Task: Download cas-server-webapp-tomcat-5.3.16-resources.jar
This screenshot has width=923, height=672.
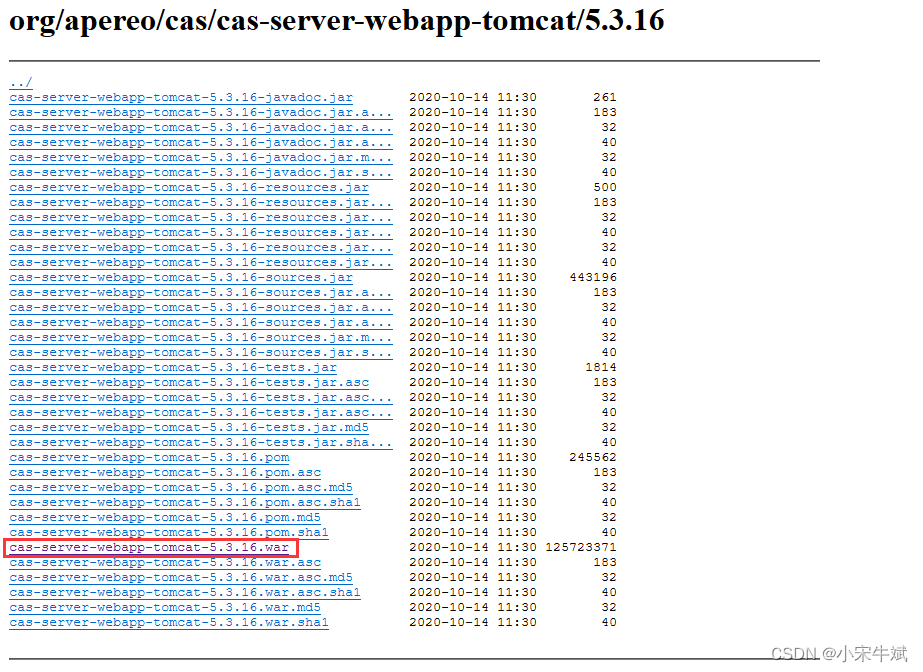Action: click(x=189, y=187)
